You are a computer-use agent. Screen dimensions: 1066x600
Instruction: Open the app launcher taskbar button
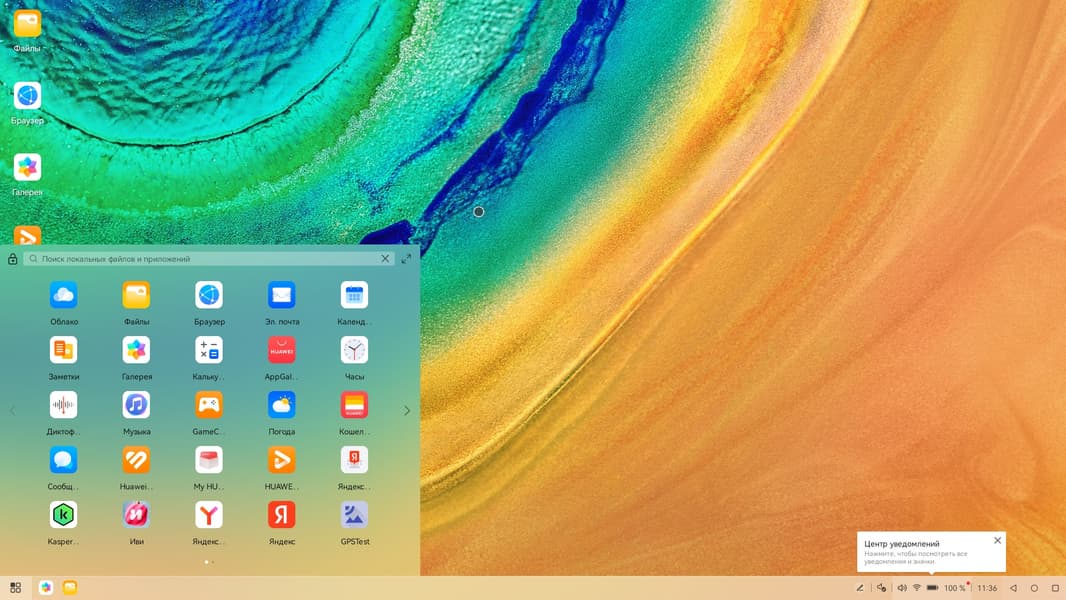(16, 588)
